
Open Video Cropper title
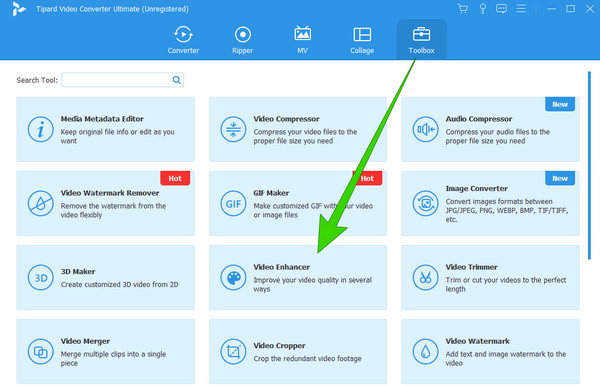tap(279, 346)
